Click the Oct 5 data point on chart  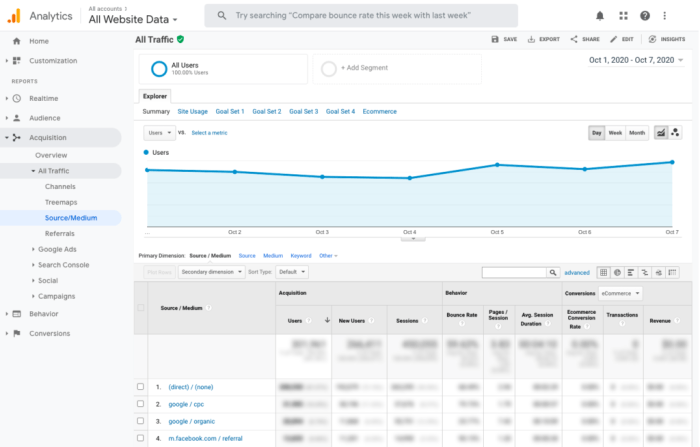pyautogui.click(x=497, y=165)
